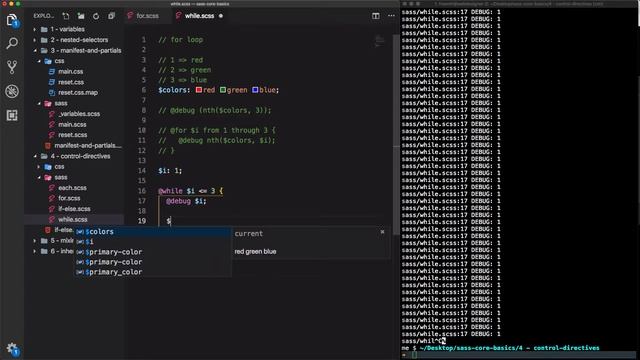Open main.scss in the Explorer
The height and width of the screenshot is (360, 640).
73,124
